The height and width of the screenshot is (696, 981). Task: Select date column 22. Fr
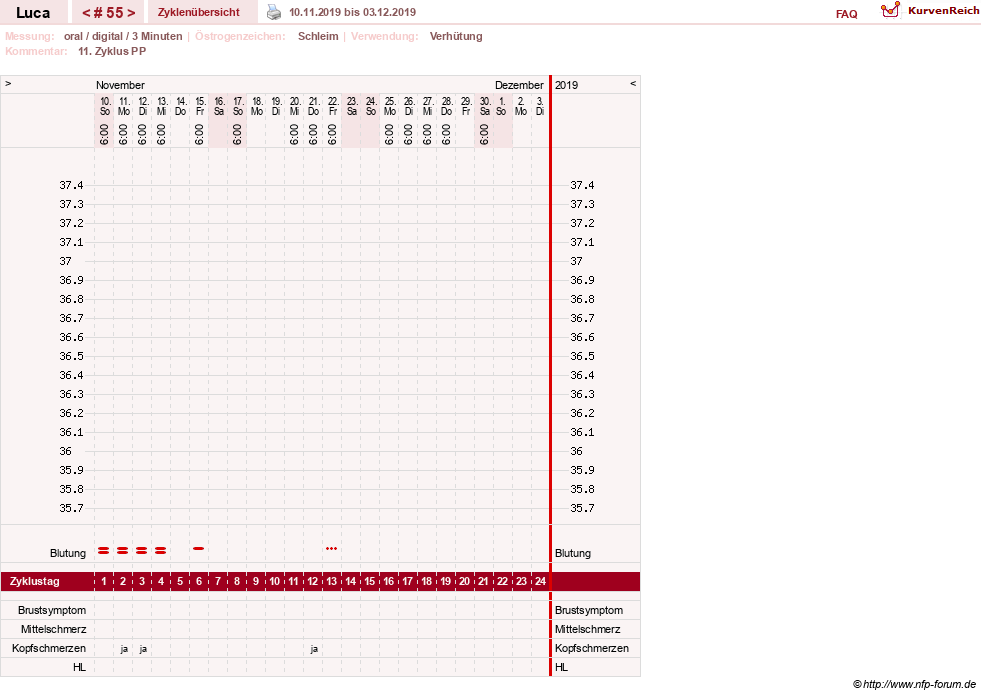coord(333,106)
